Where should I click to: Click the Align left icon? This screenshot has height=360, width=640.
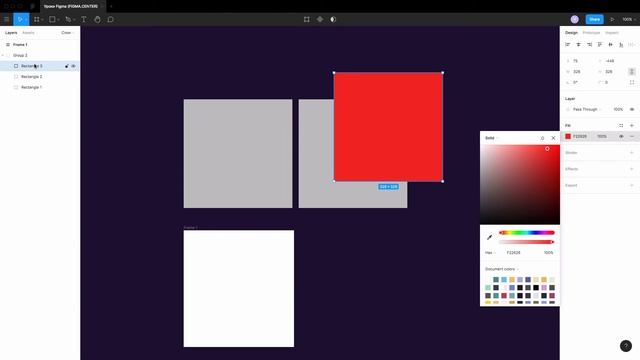tap(567, 44)
